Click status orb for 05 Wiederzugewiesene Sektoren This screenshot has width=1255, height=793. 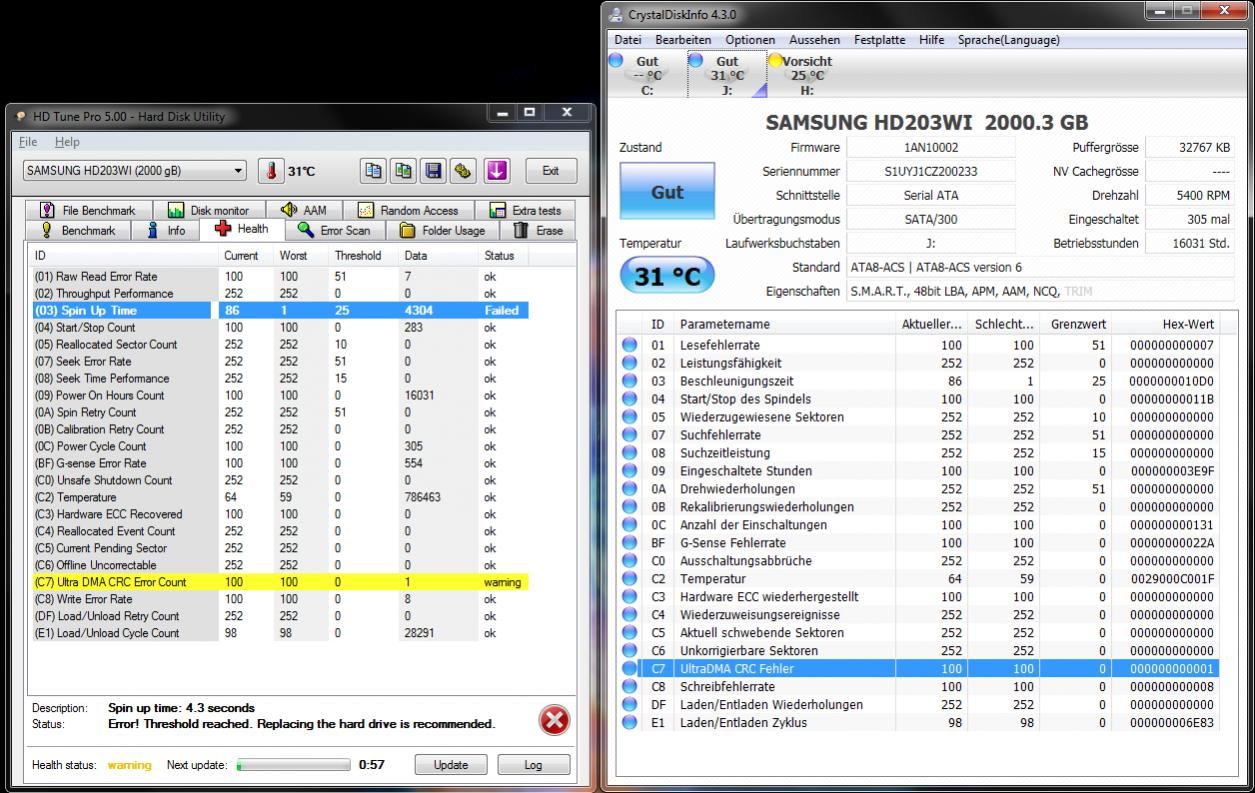pyautogui.click(x=630, y=417)
